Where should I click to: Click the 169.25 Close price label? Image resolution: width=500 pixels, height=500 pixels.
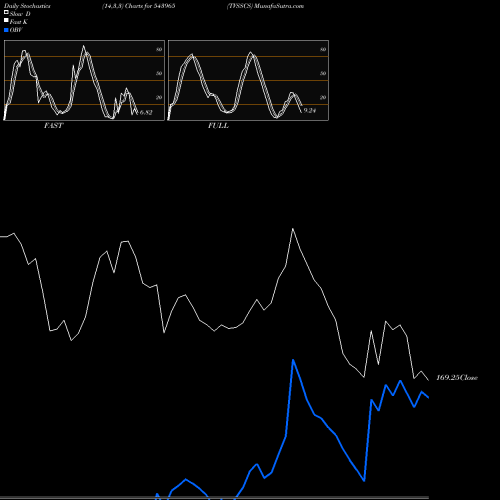(x=457, y=377)
